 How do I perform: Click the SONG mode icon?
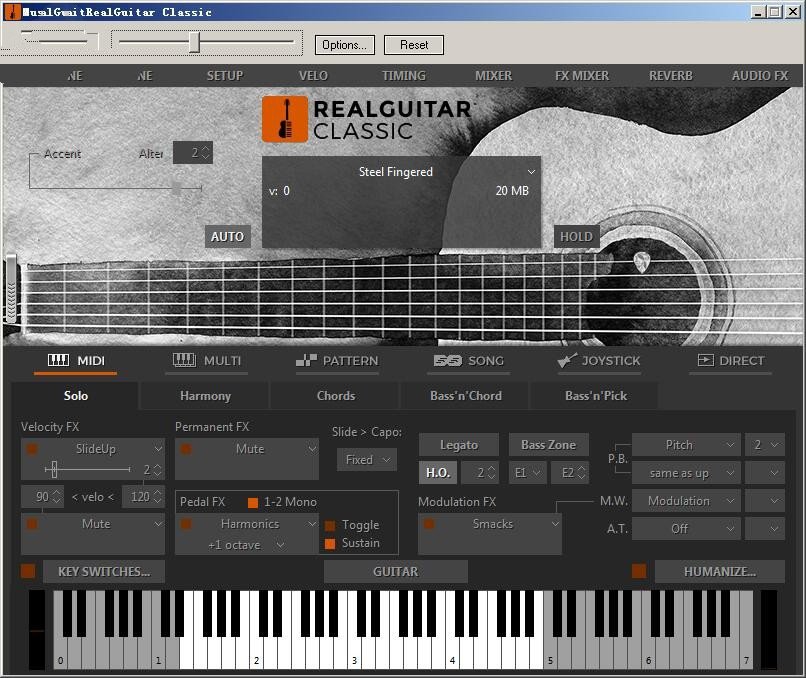[447, 361]
